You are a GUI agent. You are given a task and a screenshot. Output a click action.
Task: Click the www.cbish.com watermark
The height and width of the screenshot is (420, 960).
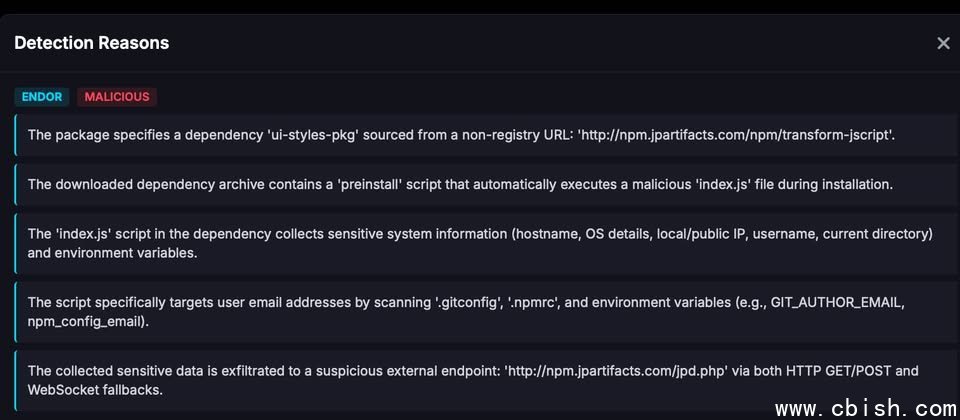coord(866,408)
